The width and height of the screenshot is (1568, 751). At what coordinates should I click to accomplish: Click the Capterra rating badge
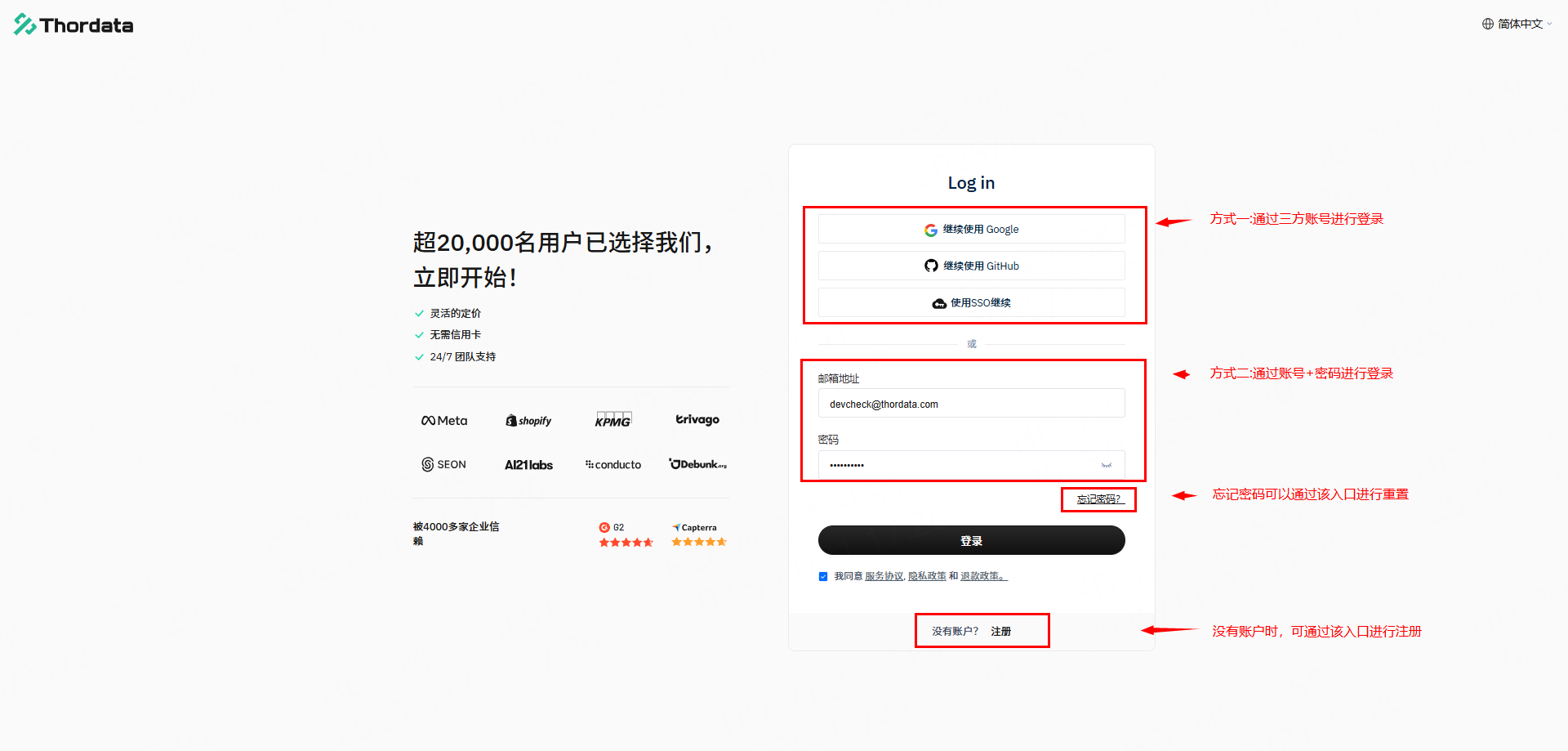(x=698, y=534)
